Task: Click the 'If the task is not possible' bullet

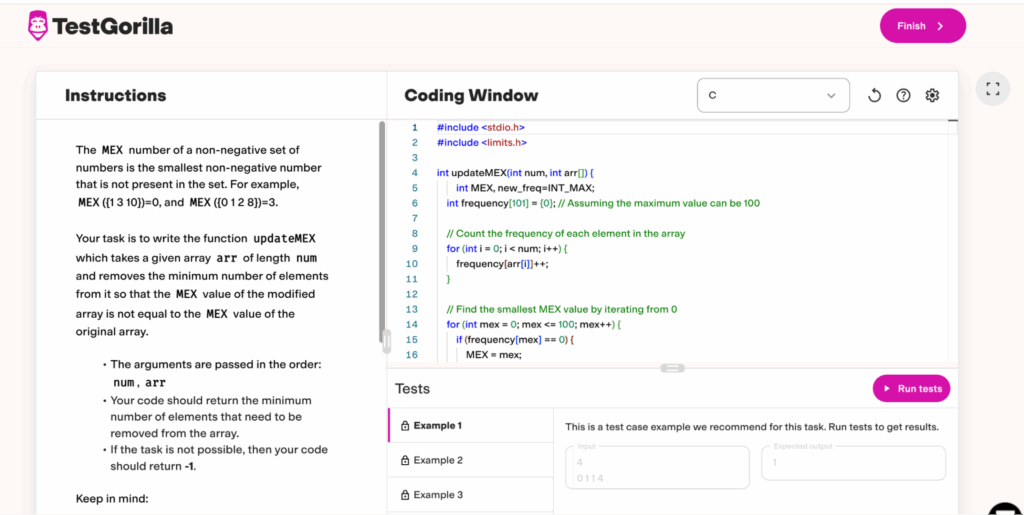Action: click(219, 458)
